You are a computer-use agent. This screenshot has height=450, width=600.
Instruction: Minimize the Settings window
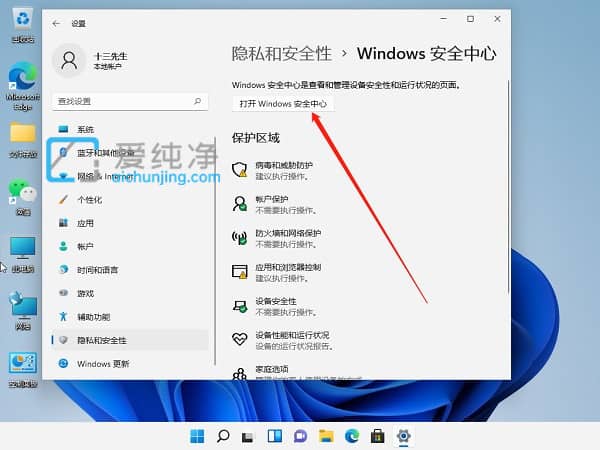click(444, 19)
